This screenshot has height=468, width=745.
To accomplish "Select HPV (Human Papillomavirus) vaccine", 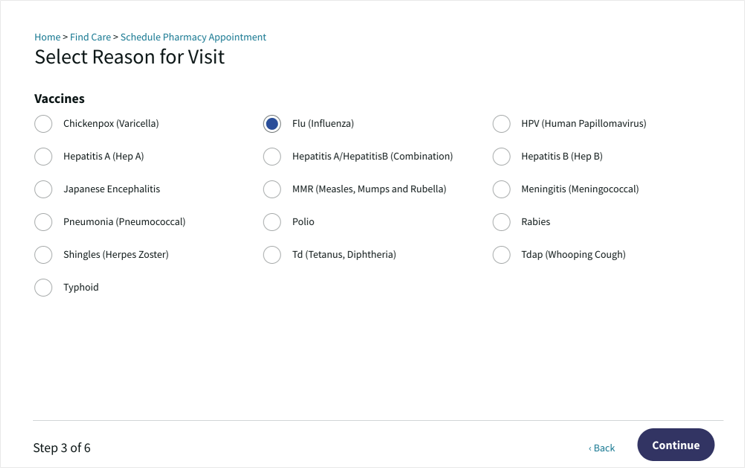I will coord(502,124).
